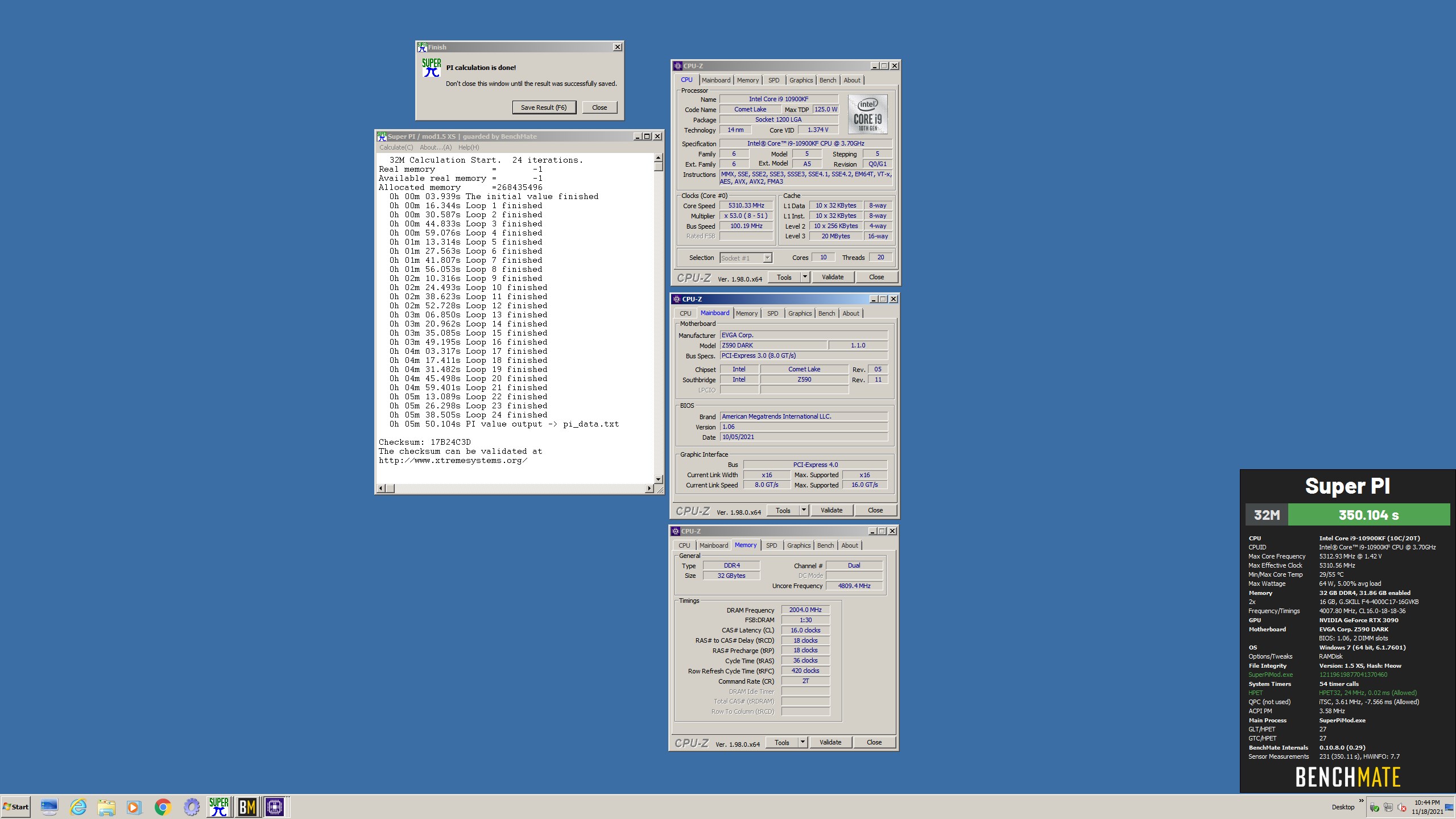Click the gear settings taskbar icon
The image size is (1456, 819).
(x=192, y=807)
